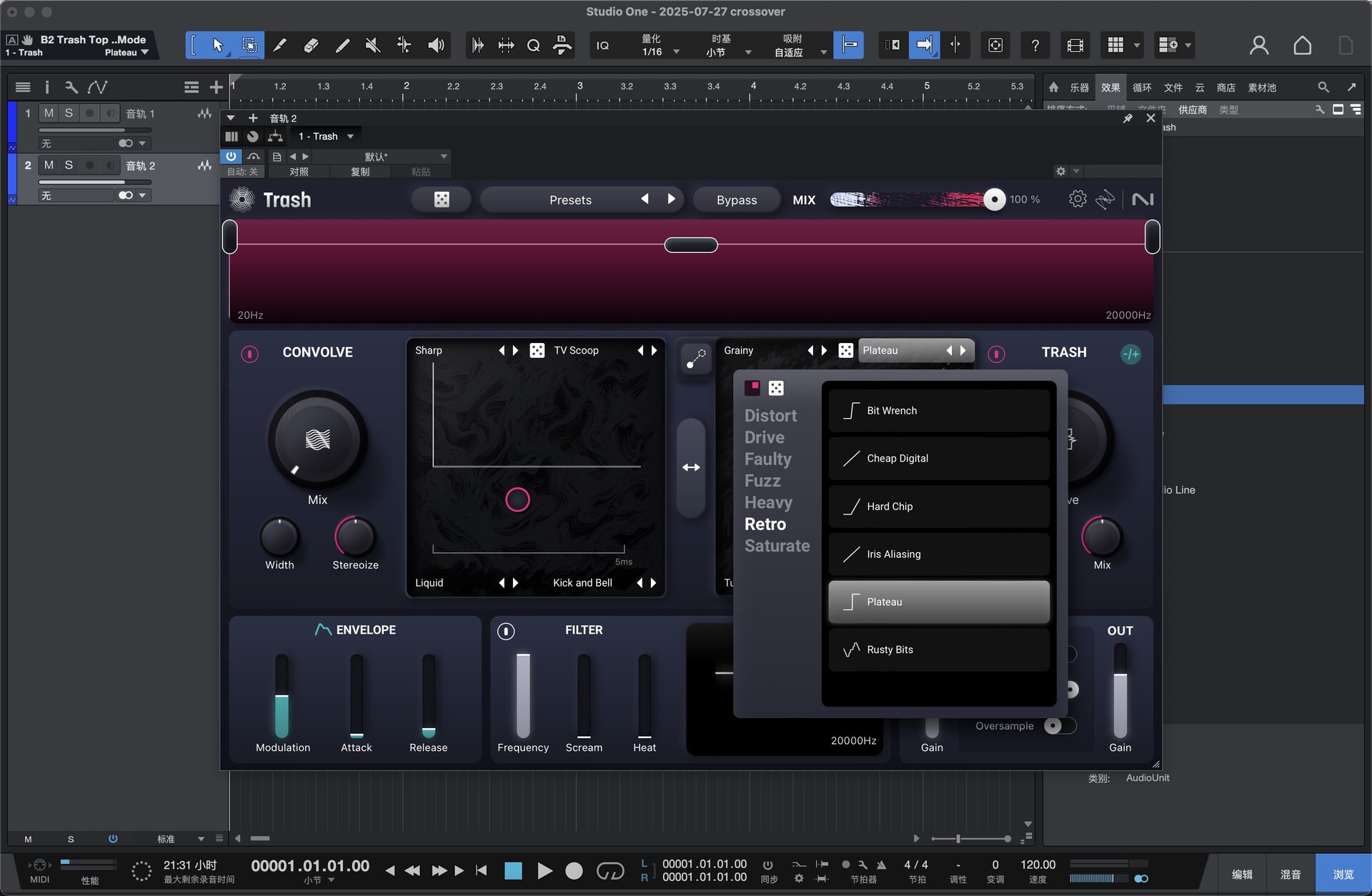Toggle Convolve module power
This screenshot has height=896, width=1372.
(249, 354)
